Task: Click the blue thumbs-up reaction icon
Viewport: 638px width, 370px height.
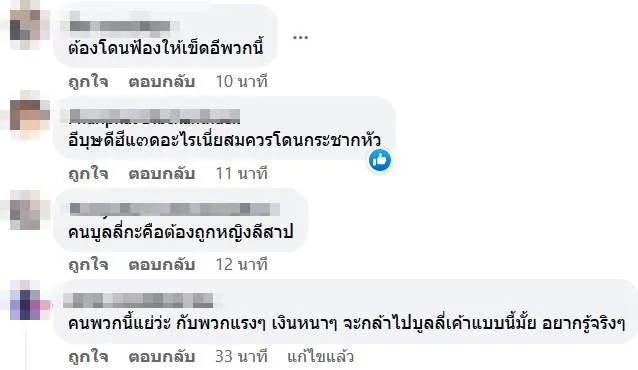Action: tap(380, 160)
